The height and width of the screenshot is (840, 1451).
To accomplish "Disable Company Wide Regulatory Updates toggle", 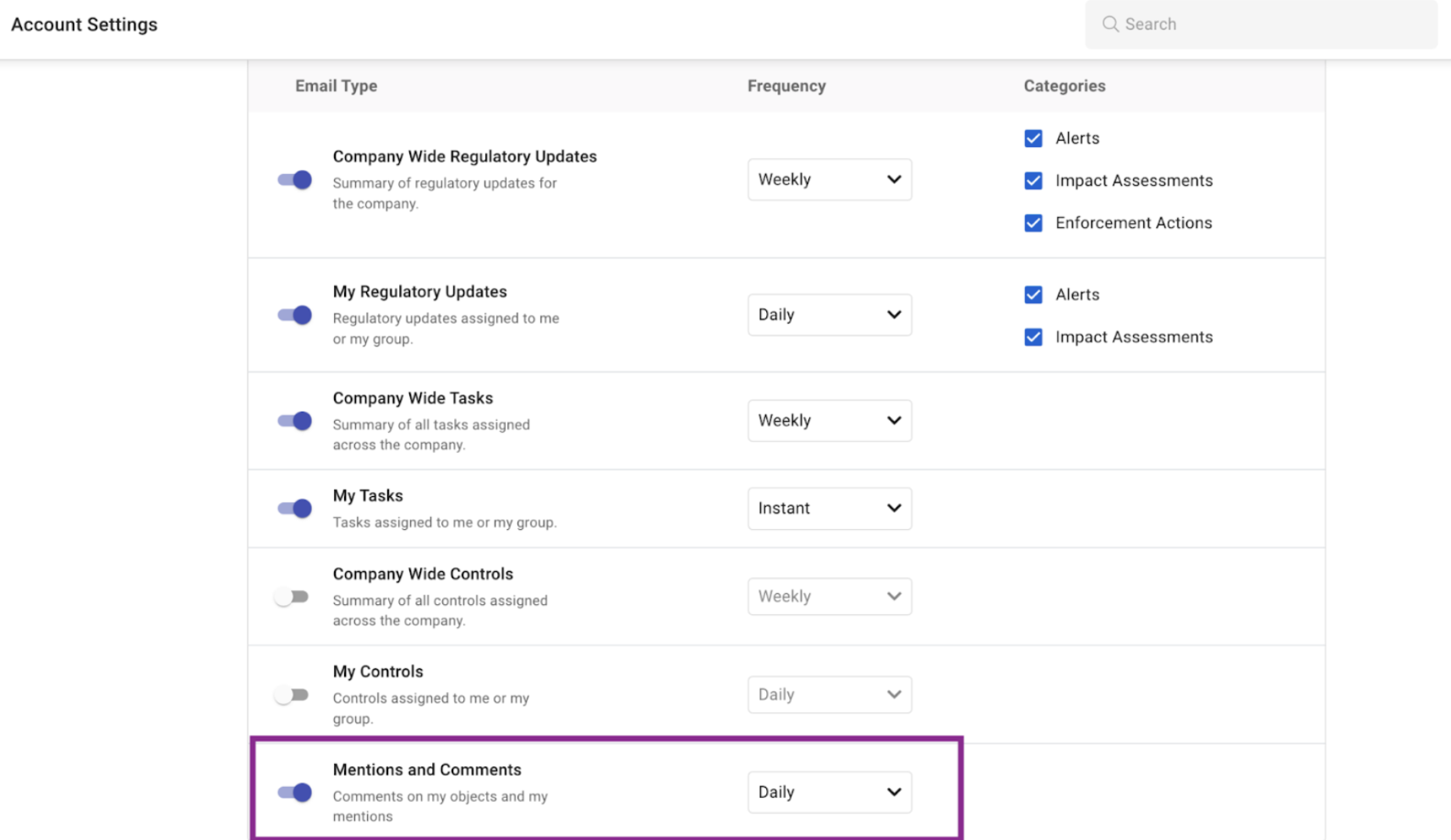I will click(x=295, y=180).
